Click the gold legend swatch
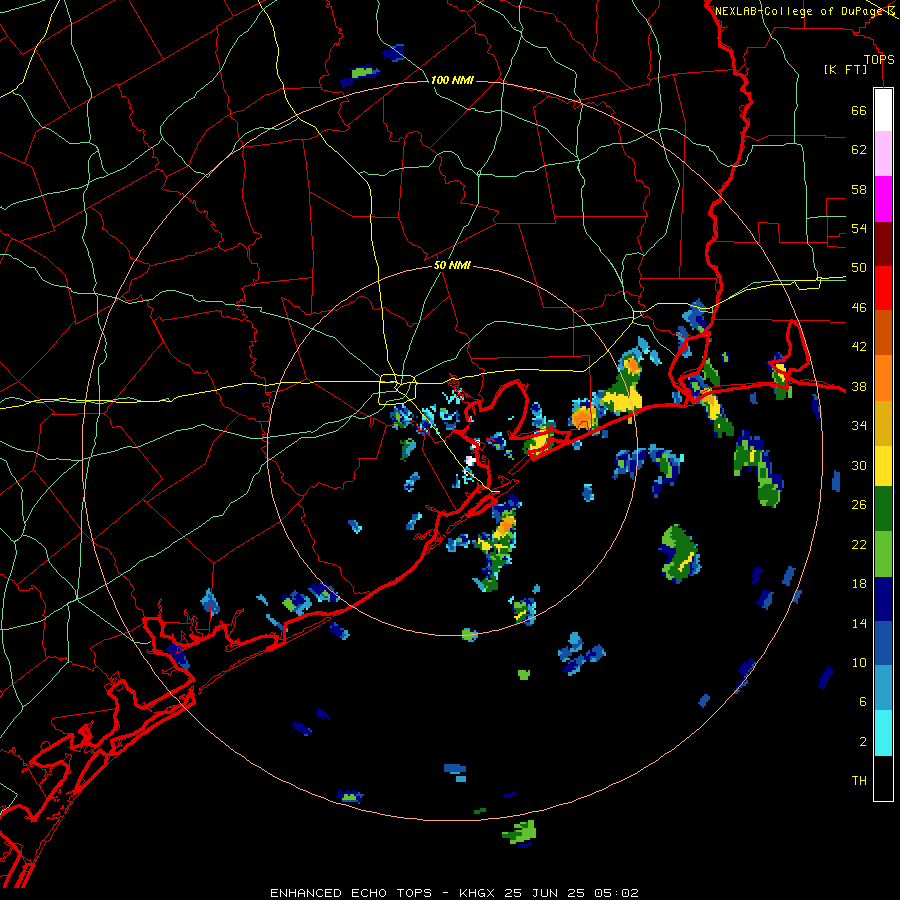This screenshot has height=900, width=900. [x=883, y=423]
